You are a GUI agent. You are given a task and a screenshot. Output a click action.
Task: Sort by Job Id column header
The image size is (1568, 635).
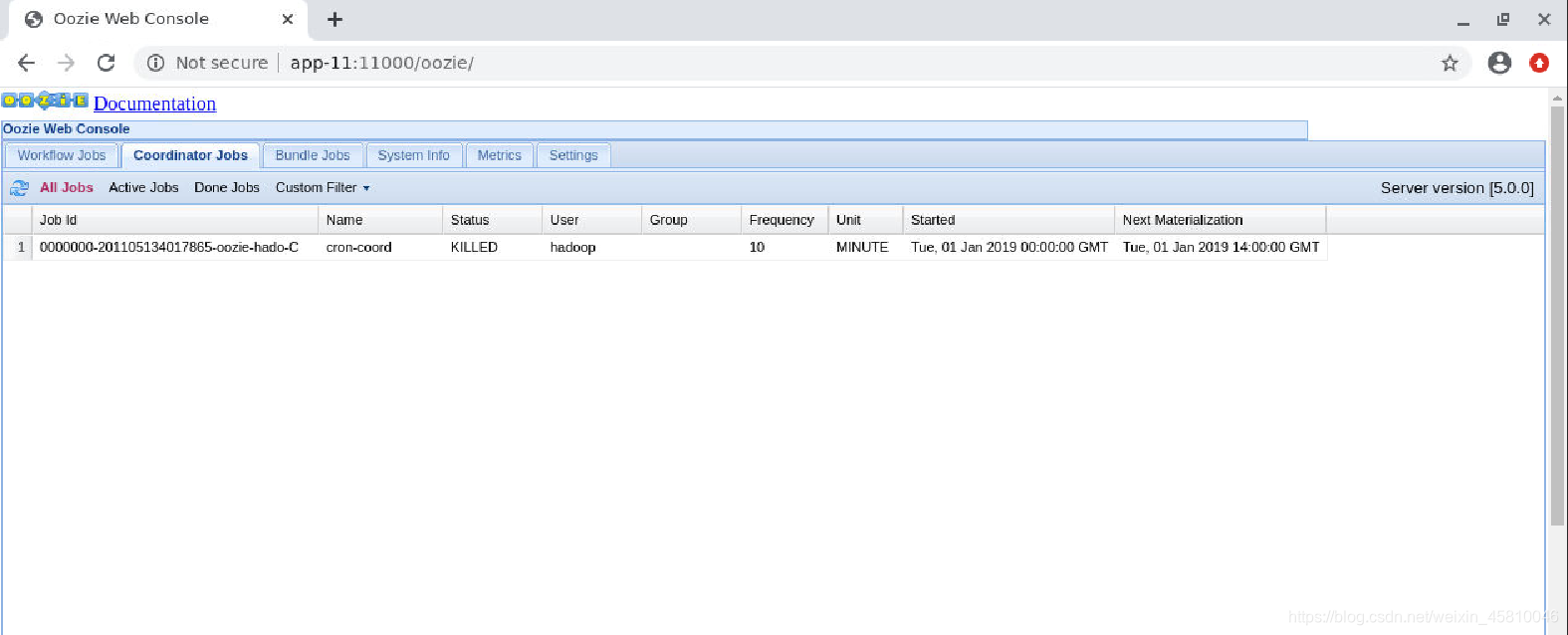tap(175, 220)
